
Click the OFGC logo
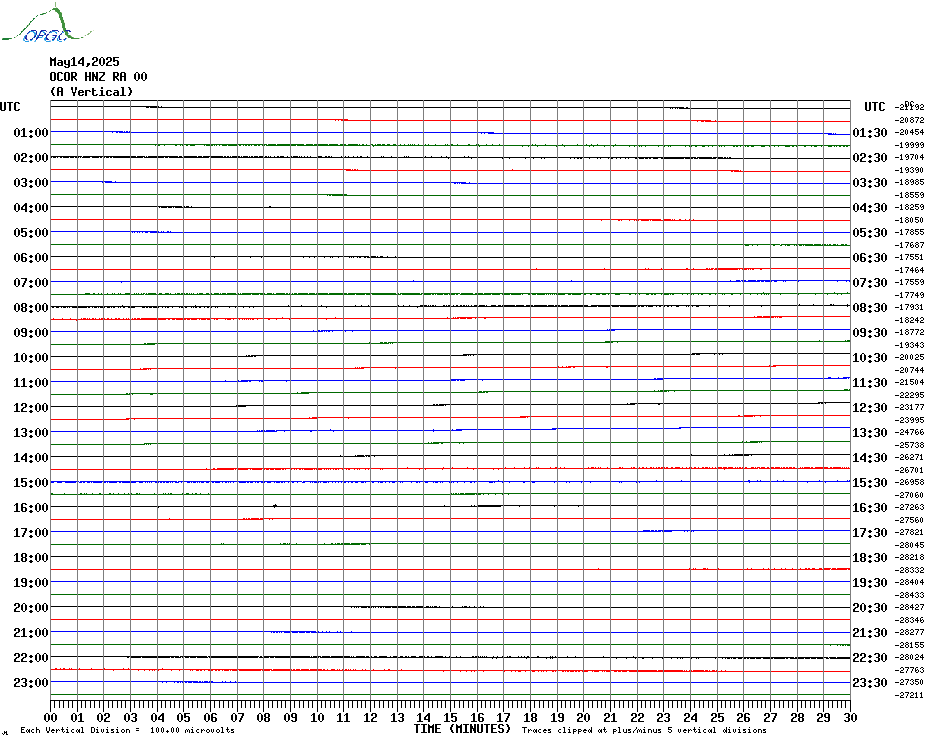click(x=46, y=24)
